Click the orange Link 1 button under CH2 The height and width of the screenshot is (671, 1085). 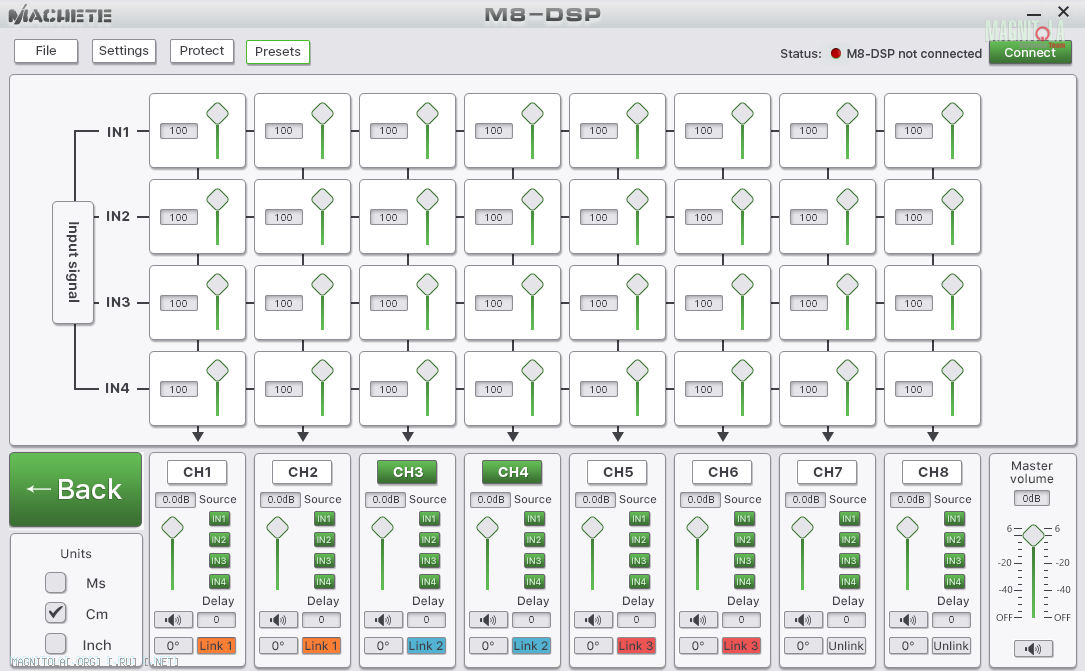[x=321, y=646]
